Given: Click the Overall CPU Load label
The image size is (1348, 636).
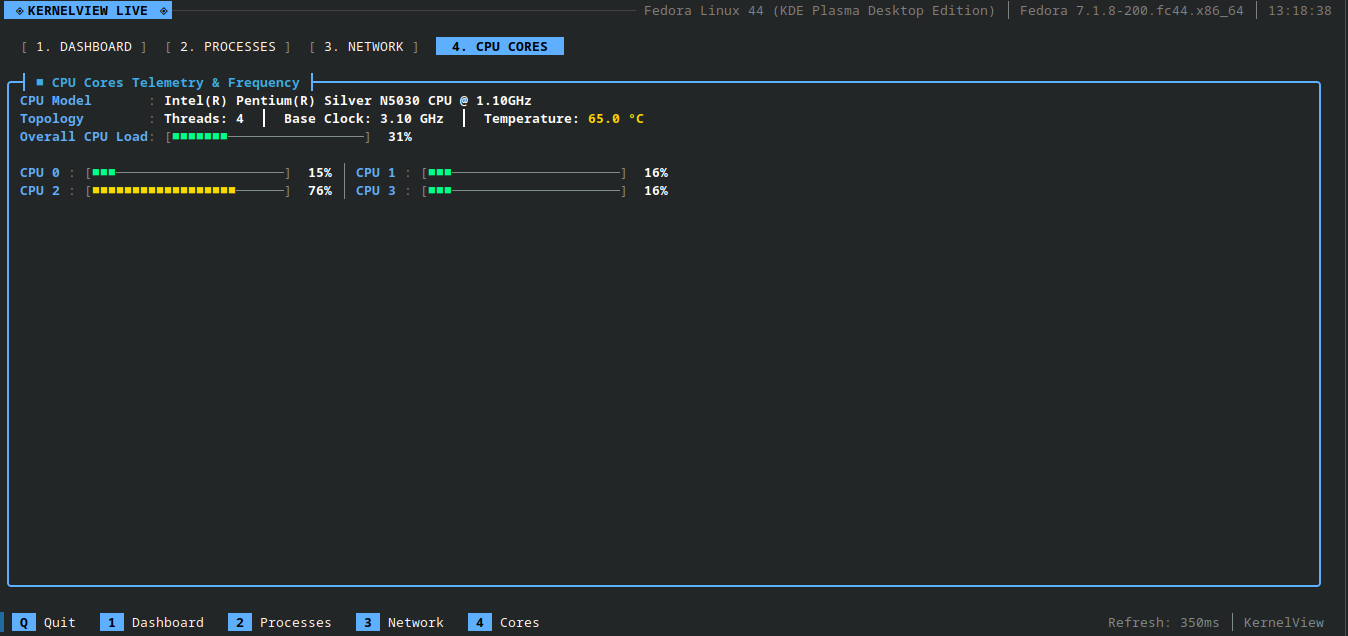Looking at the screenshot, I should tap(84, 137).
